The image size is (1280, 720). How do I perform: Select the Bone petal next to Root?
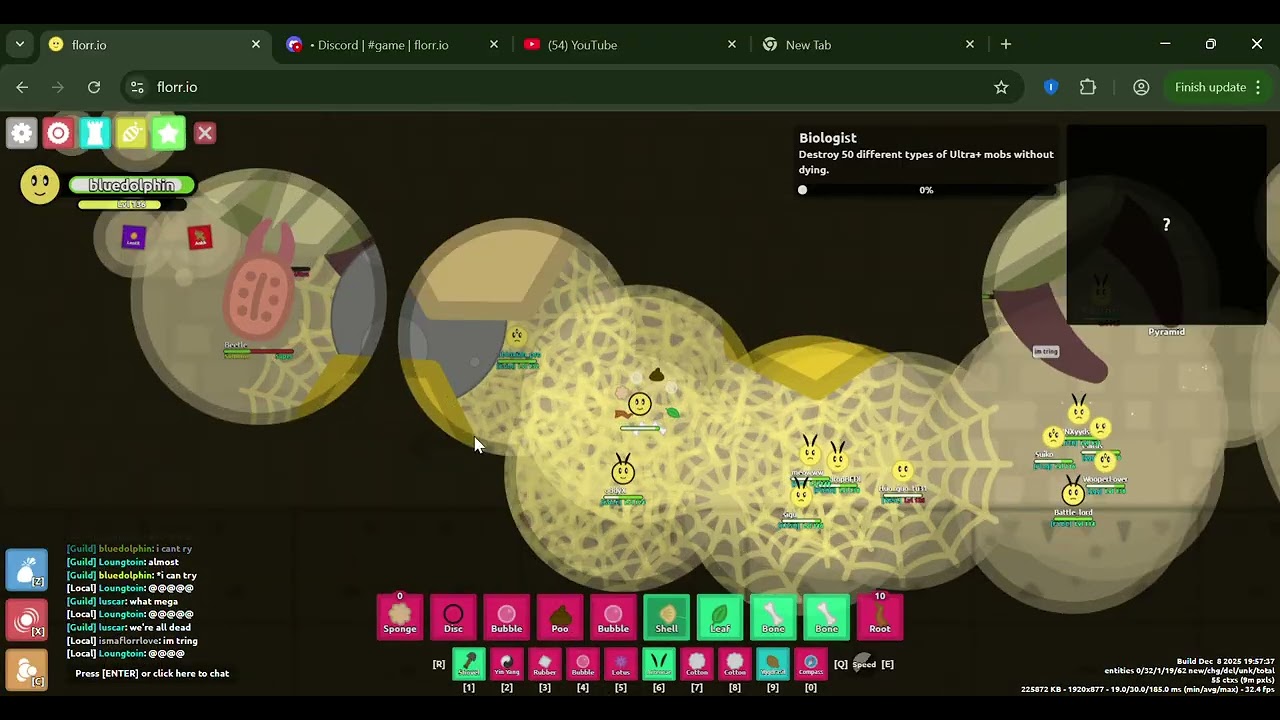tap(826, 616)
